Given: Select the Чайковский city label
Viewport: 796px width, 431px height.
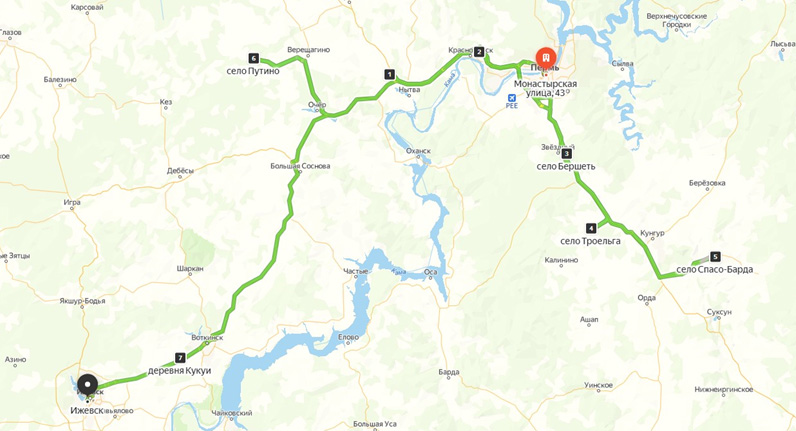Looking at the screenshot, I should tap(231, 413).
